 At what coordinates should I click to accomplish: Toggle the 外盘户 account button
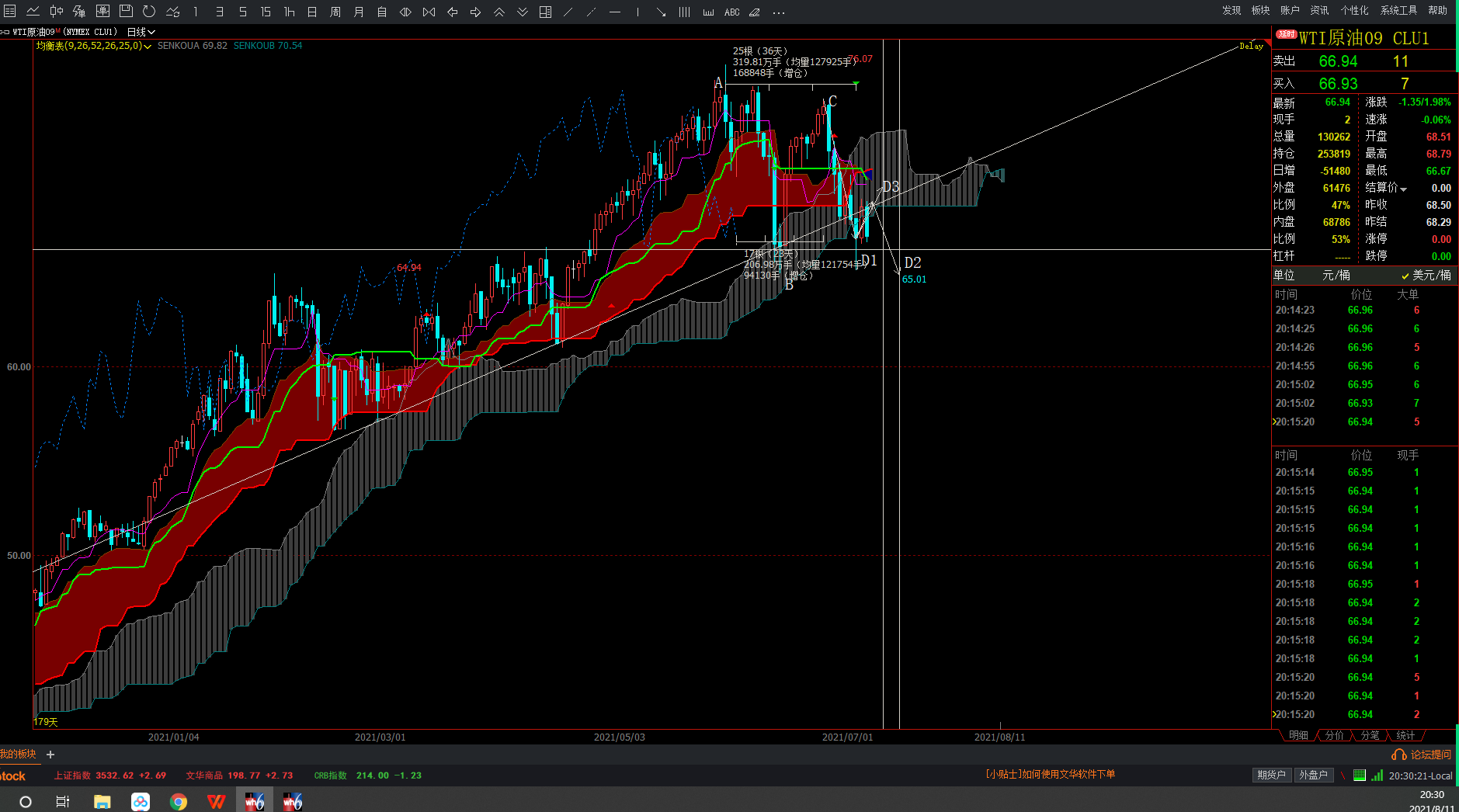point(1313,775)
